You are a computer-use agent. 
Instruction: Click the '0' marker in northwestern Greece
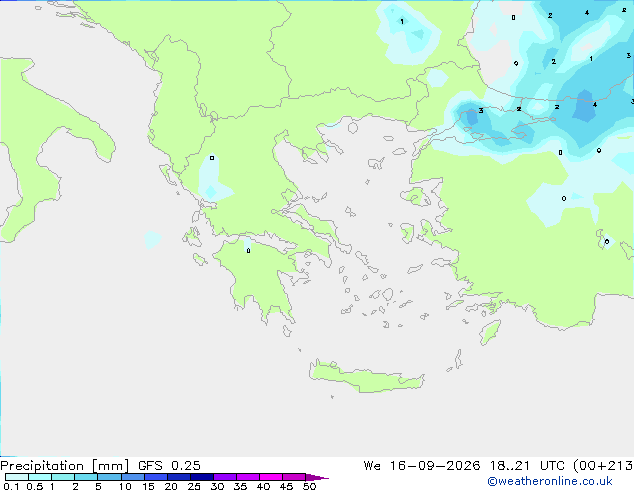click(212, 158)
